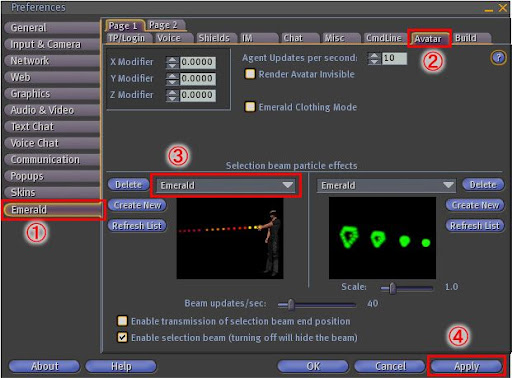Open the left Emerald beam dropdown
Viewport: 512px width, 378px height.
click(x=226, y=185)
